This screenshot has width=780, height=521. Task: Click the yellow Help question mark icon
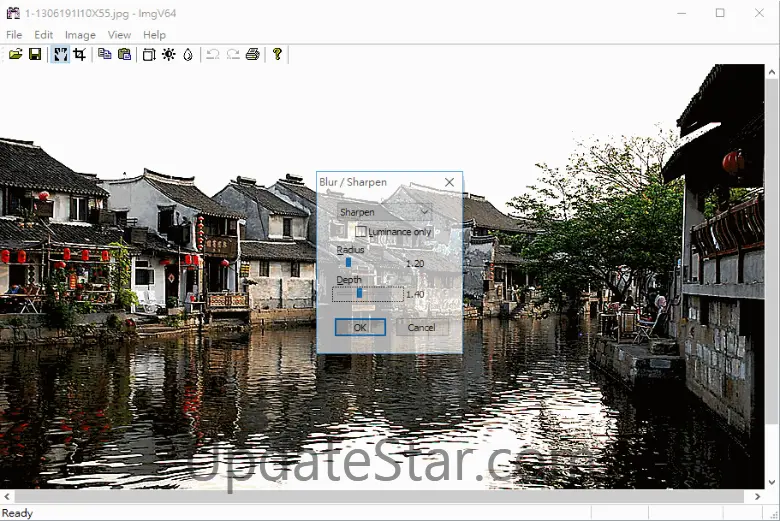pyautogui.click(x=277, y=54)
